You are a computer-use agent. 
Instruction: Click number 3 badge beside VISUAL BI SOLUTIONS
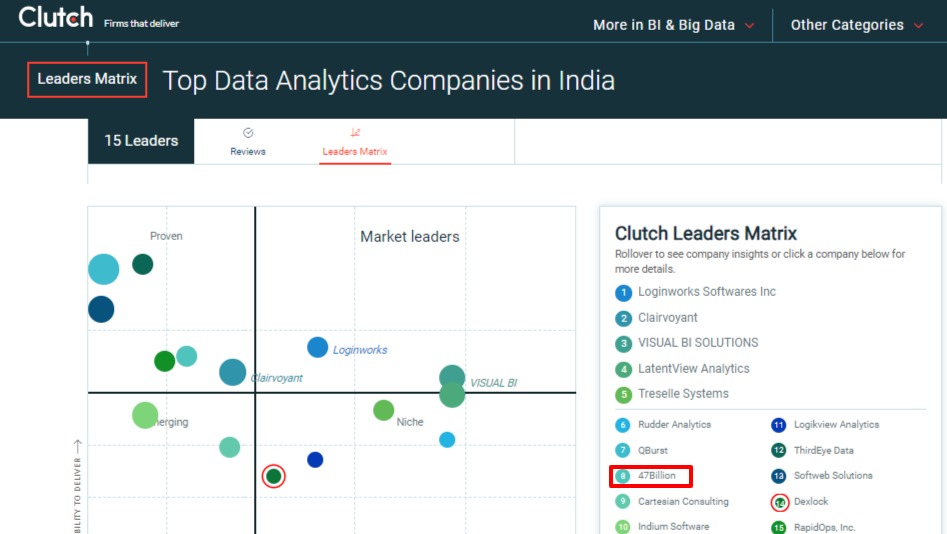[623, 344]
